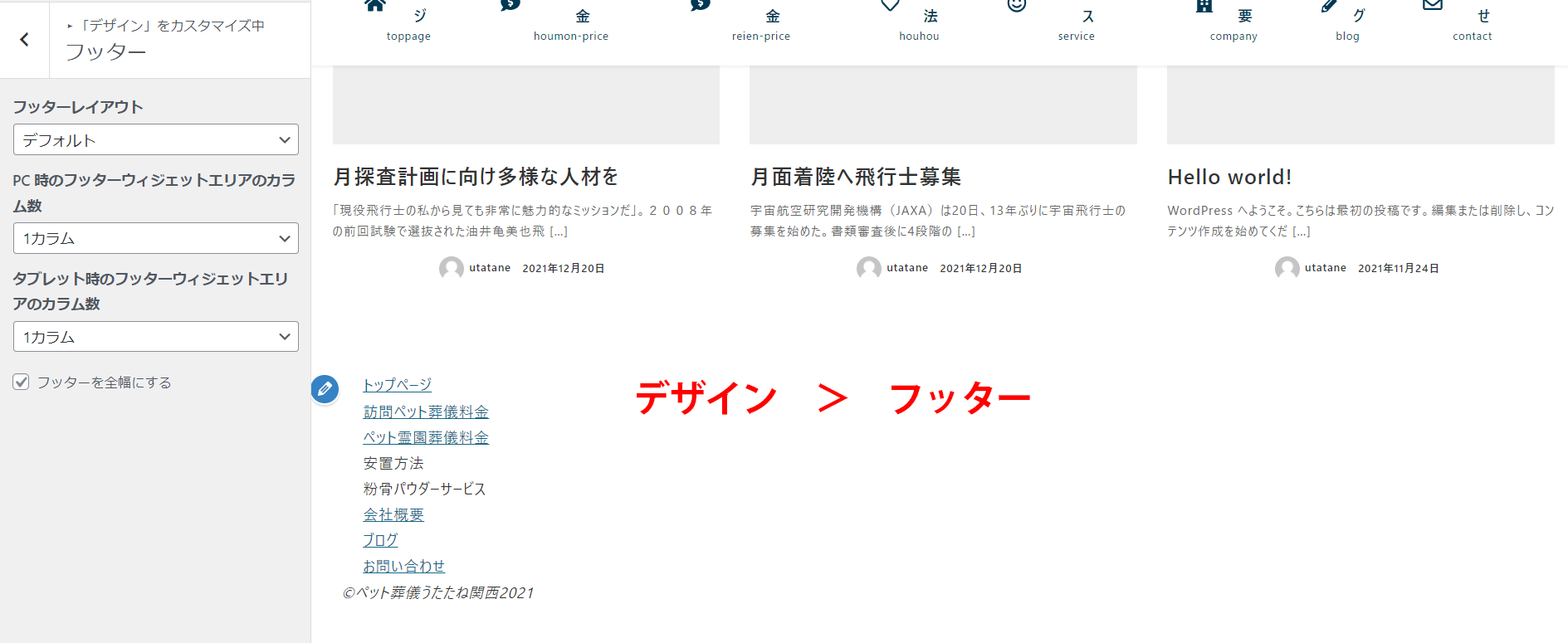
Task: Click the envelope icon above contact
Action: tap(1432, 5)
